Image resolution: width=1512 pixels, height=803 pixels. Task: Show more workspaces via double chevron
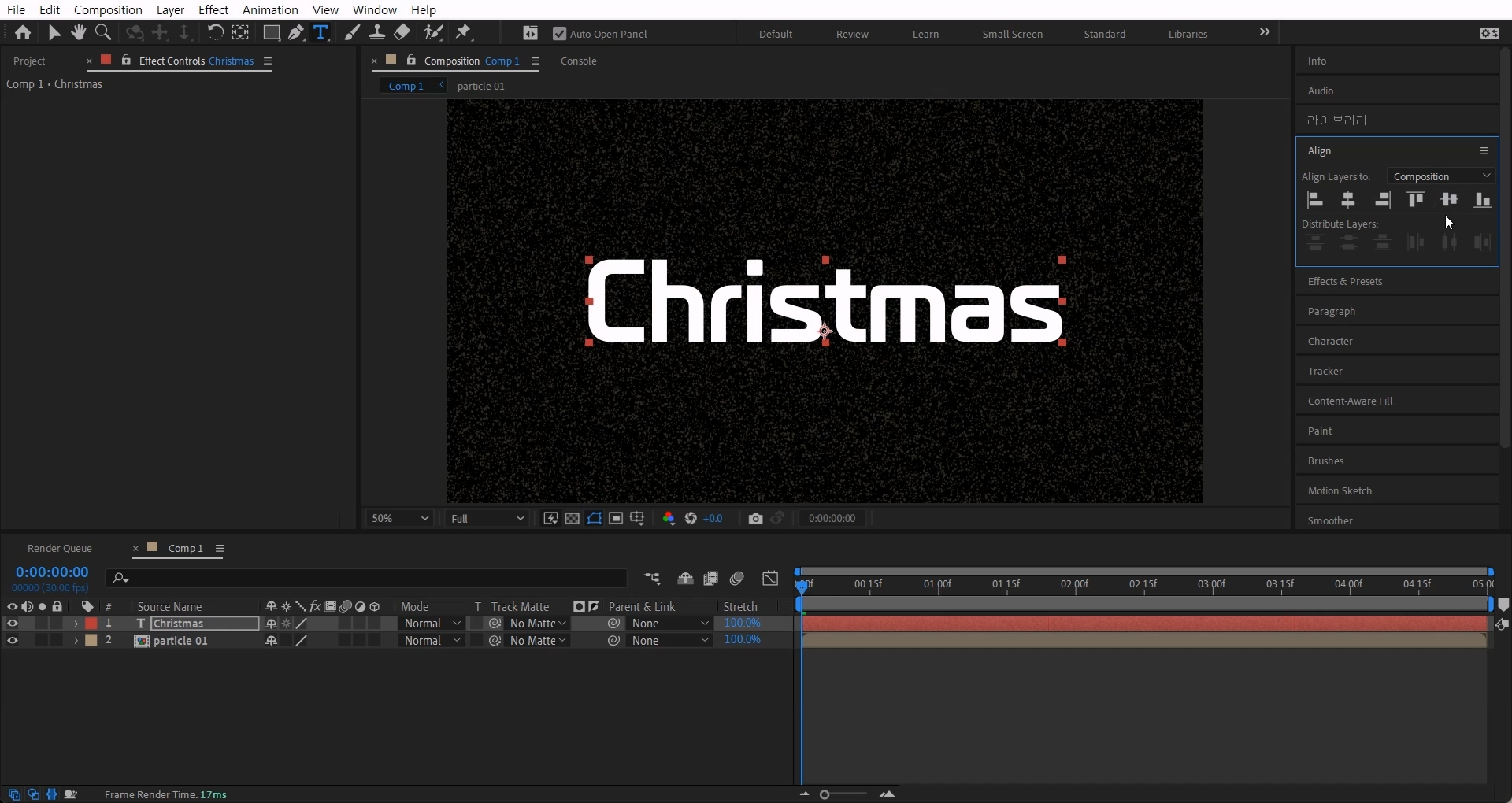tap(1265, 32)
